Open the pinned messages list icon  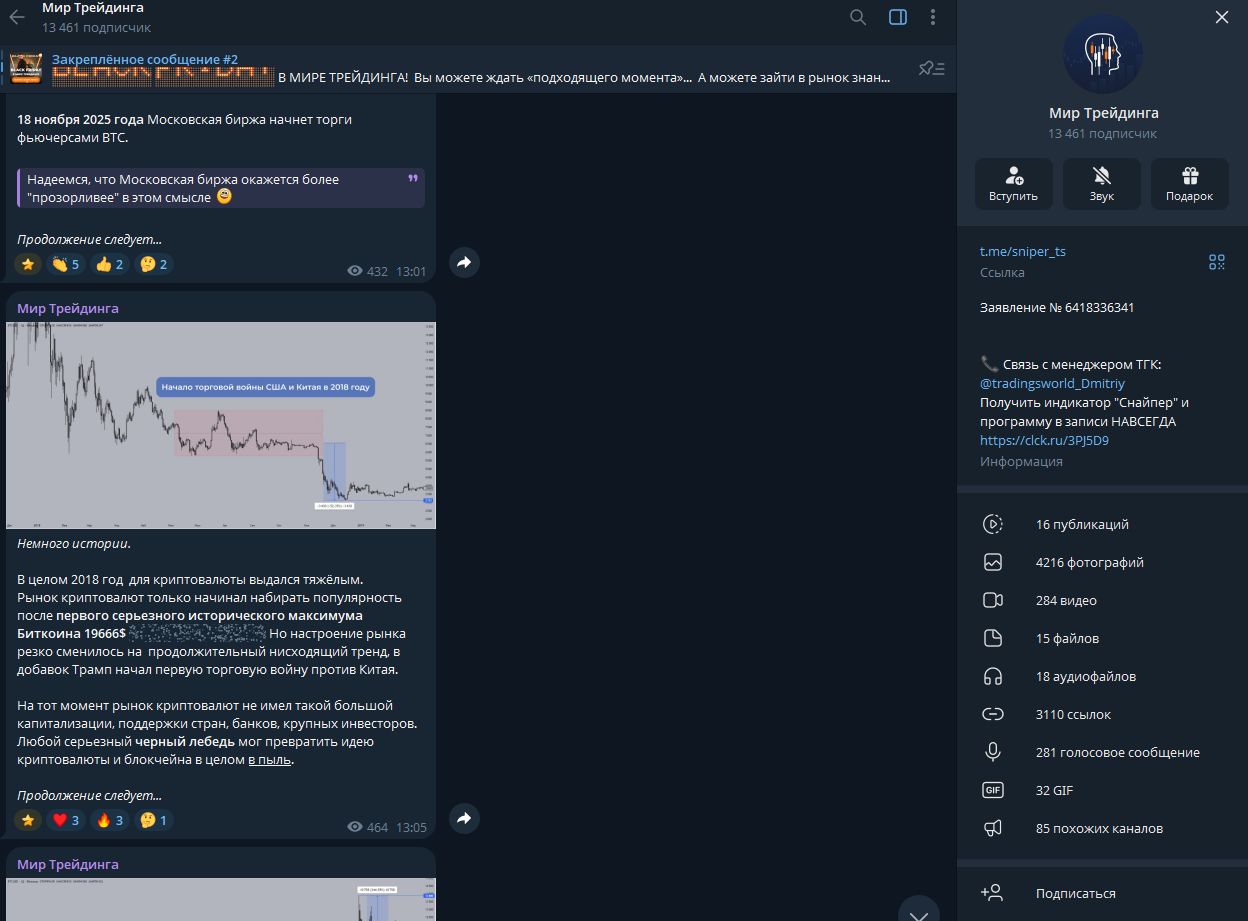click(931, 68)
